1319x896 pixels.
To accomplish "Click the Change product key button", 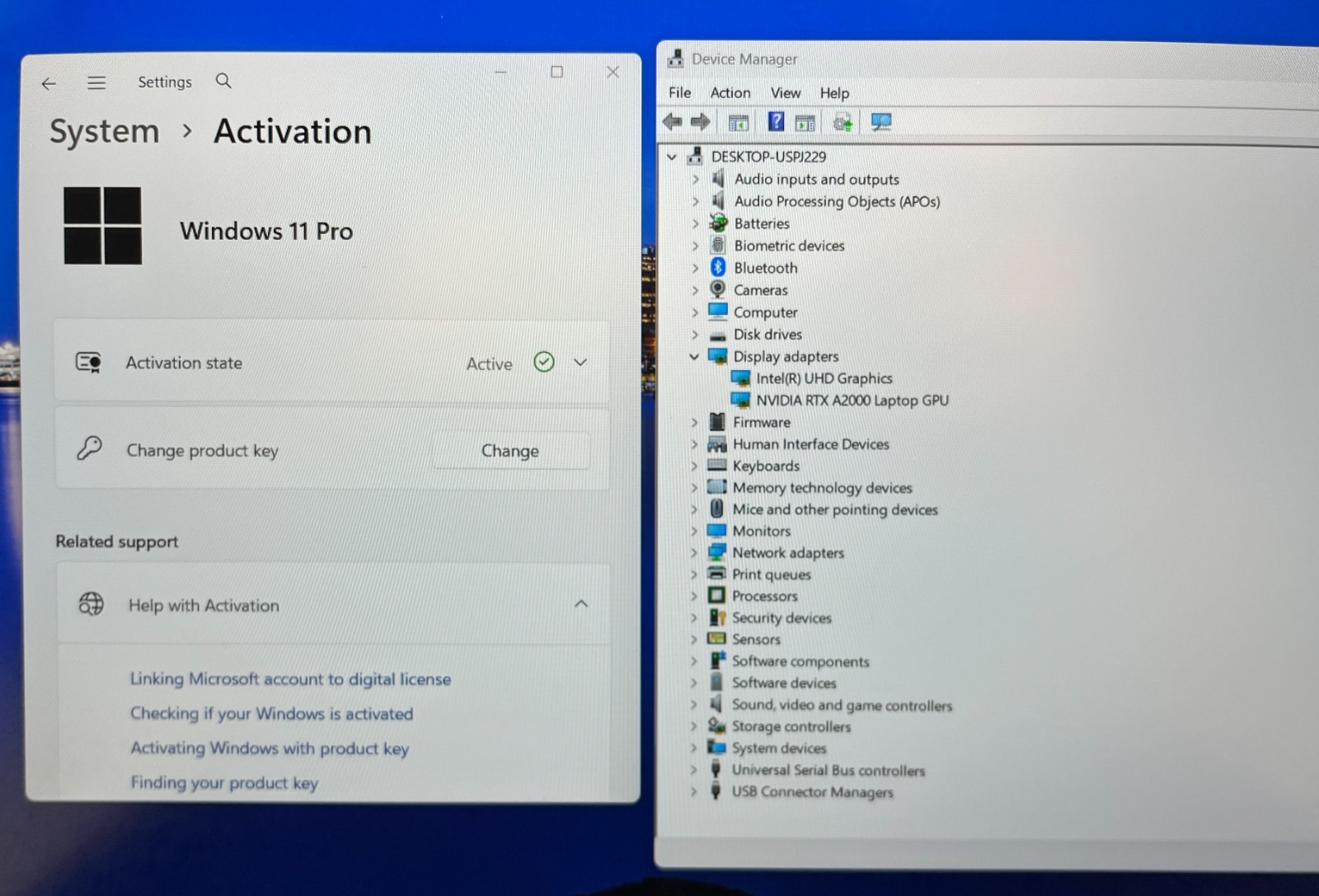I will click(x=510, y=451).
